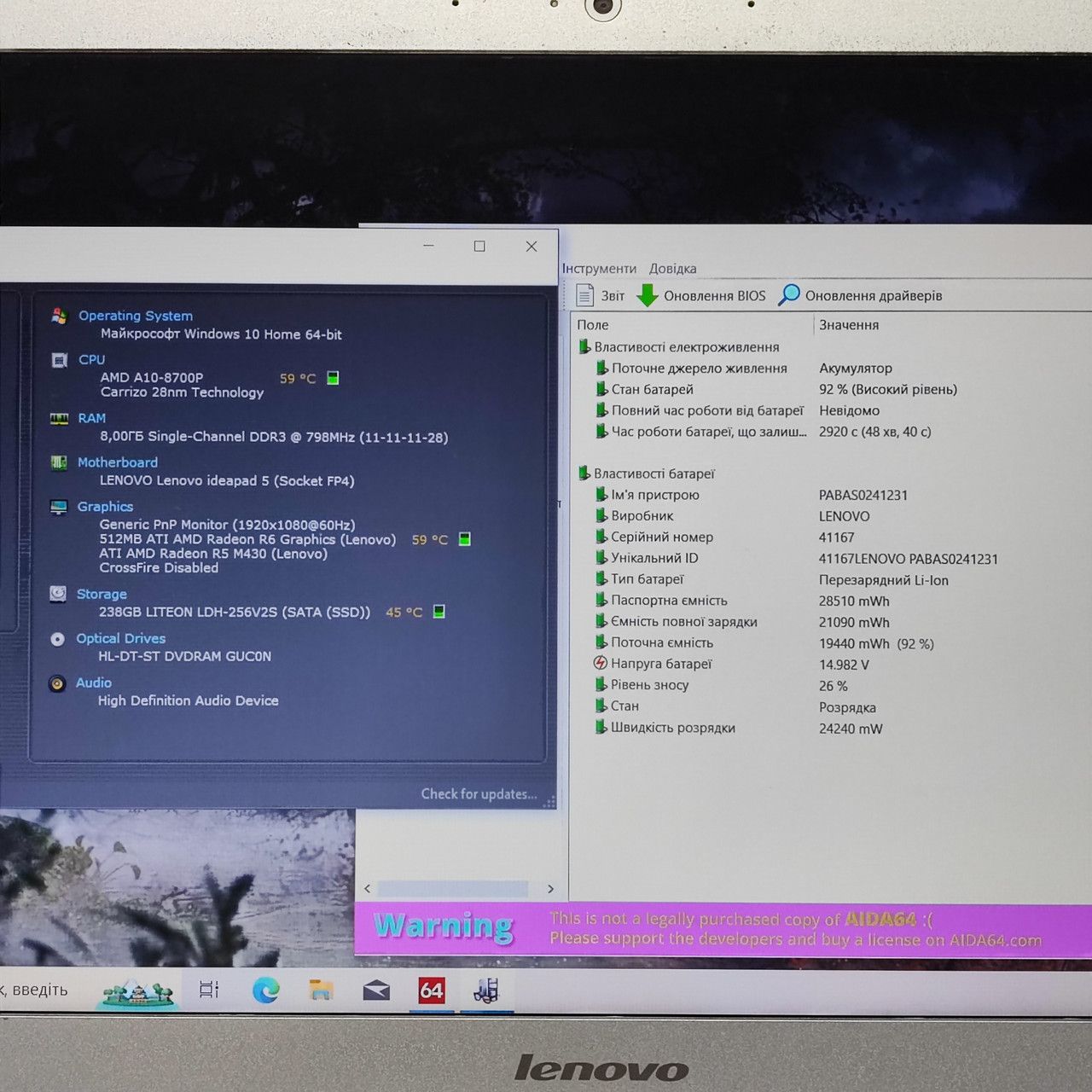Viewport: 1092px width, 1092px height.
Task: Click the CPU chip icon in Speccy
Action: point(59,360)
